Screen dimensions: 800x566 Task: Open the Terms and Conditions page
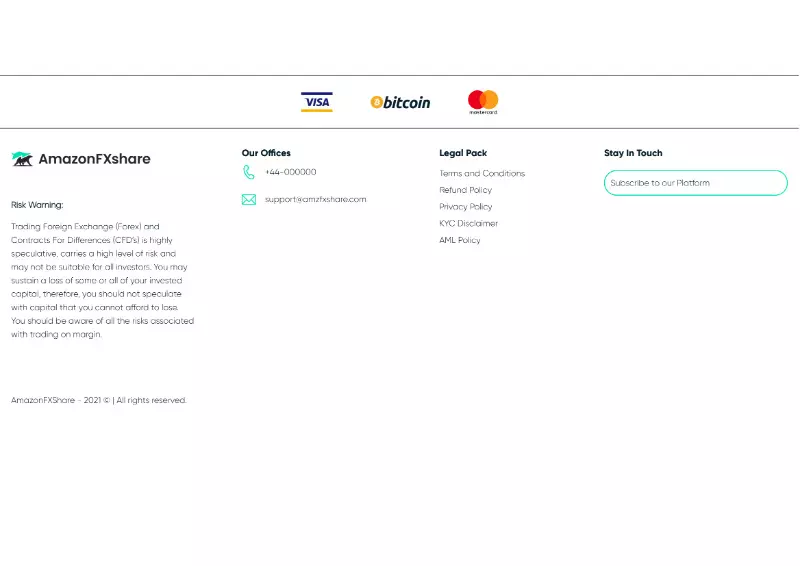(482, 173)
